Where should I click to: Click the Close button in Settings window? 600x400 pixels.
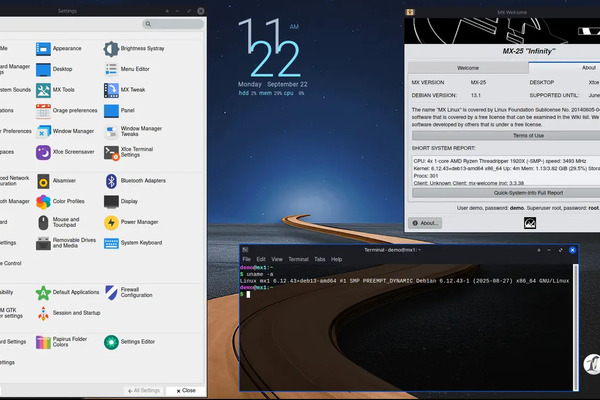click(x=186, y=390)
